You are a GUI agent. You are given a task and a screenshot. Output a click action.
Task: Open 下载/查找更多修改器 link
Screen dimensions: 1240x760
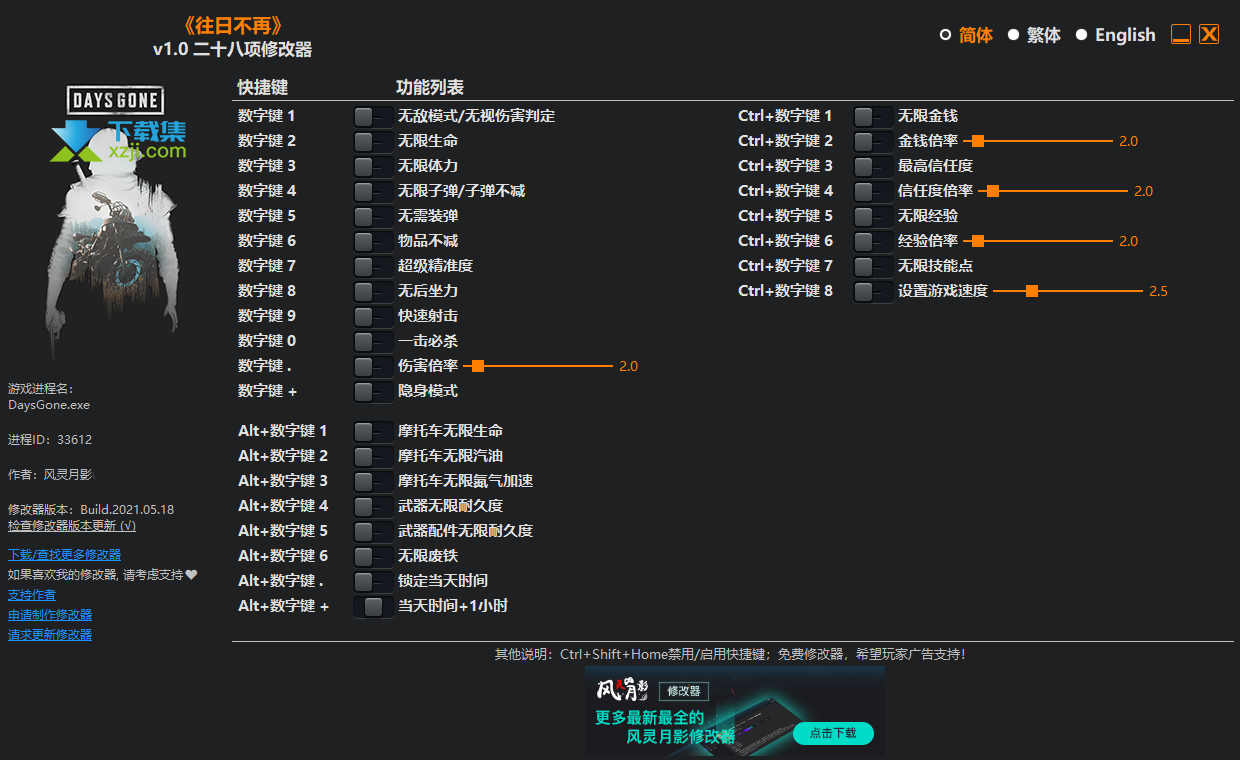(x=65, y=555)
